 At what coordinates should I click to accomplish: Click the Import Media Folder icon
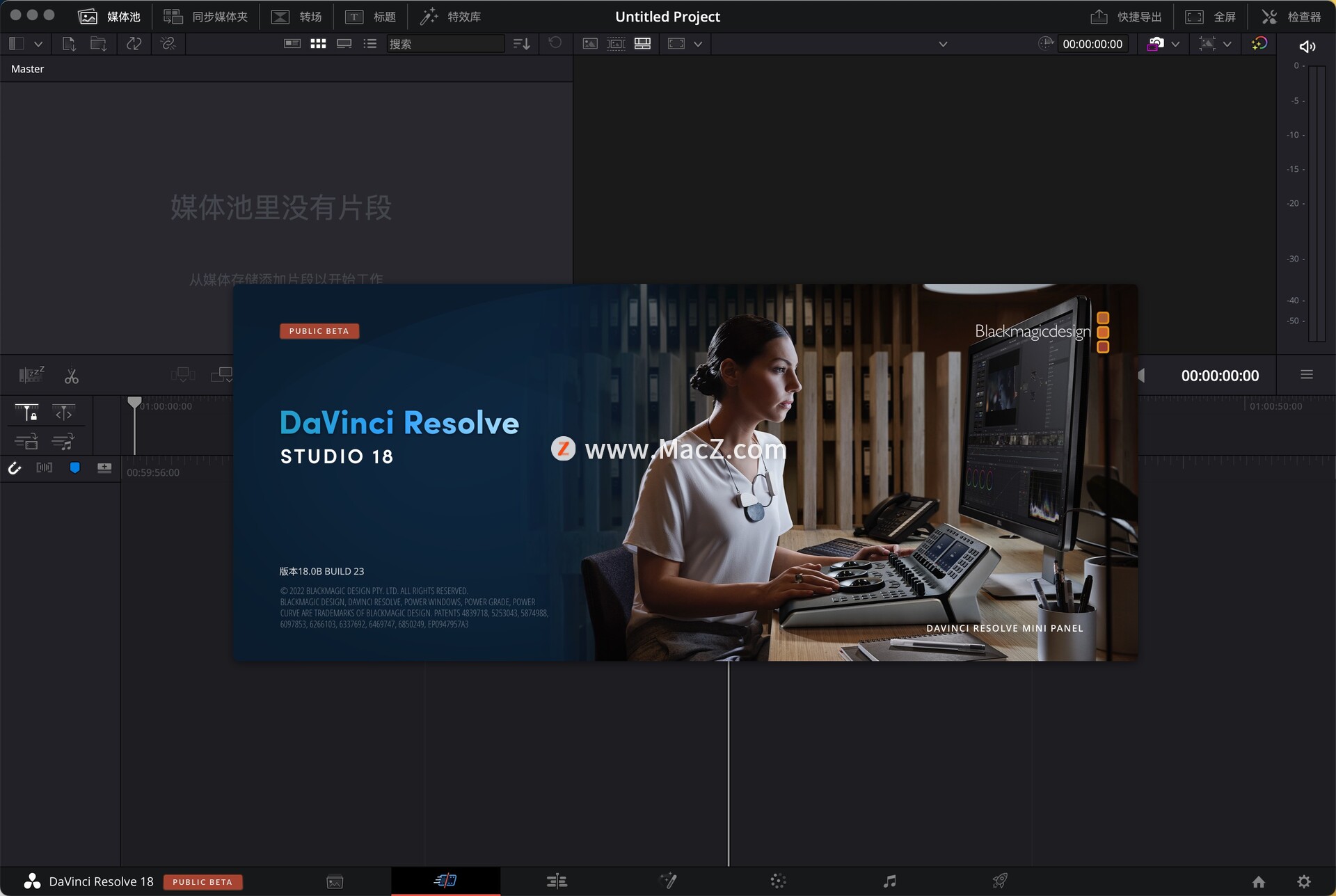tap(98, 44)
